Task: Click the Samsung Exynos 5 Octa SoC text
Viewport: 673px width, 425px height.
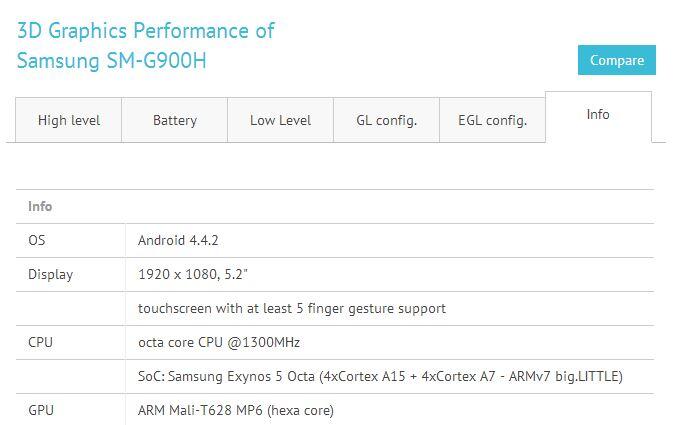Action: pos(380,376)
